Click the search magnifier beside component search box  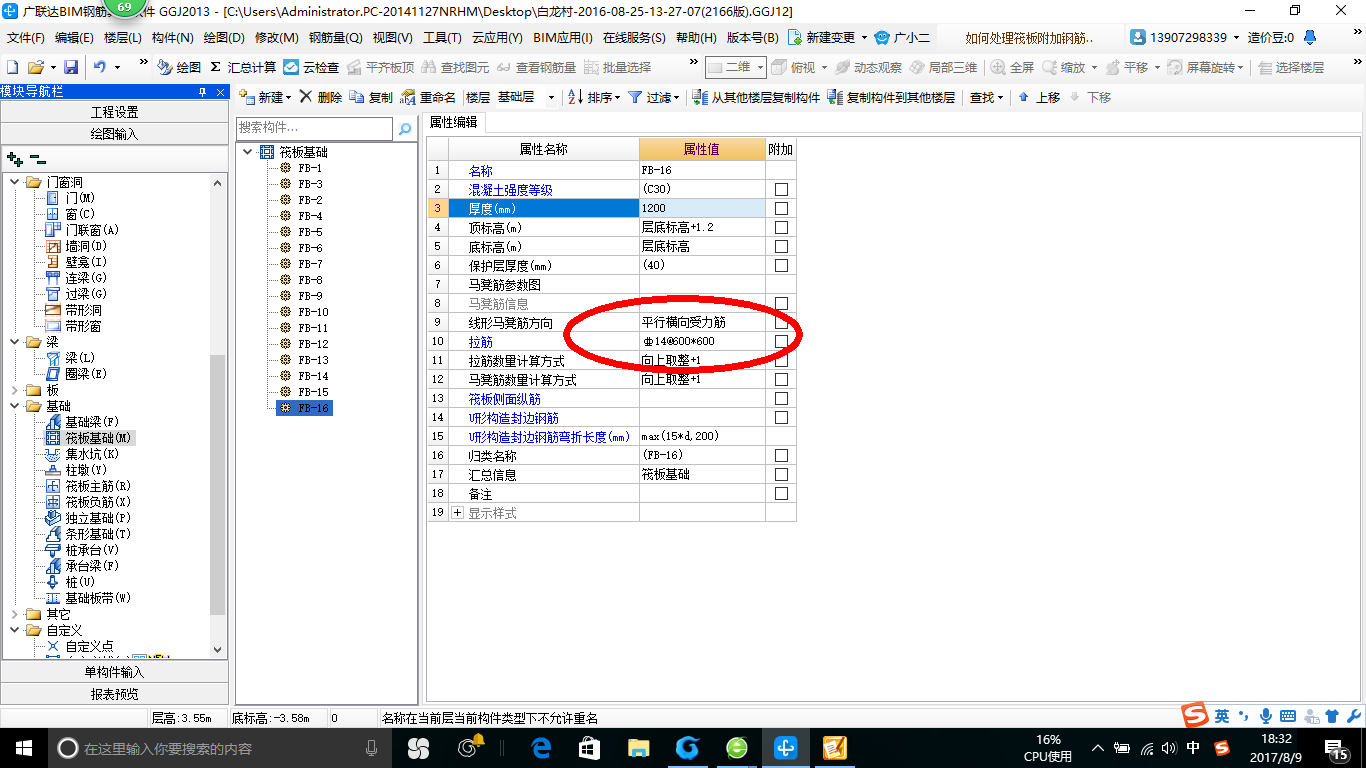coord(405,129)
